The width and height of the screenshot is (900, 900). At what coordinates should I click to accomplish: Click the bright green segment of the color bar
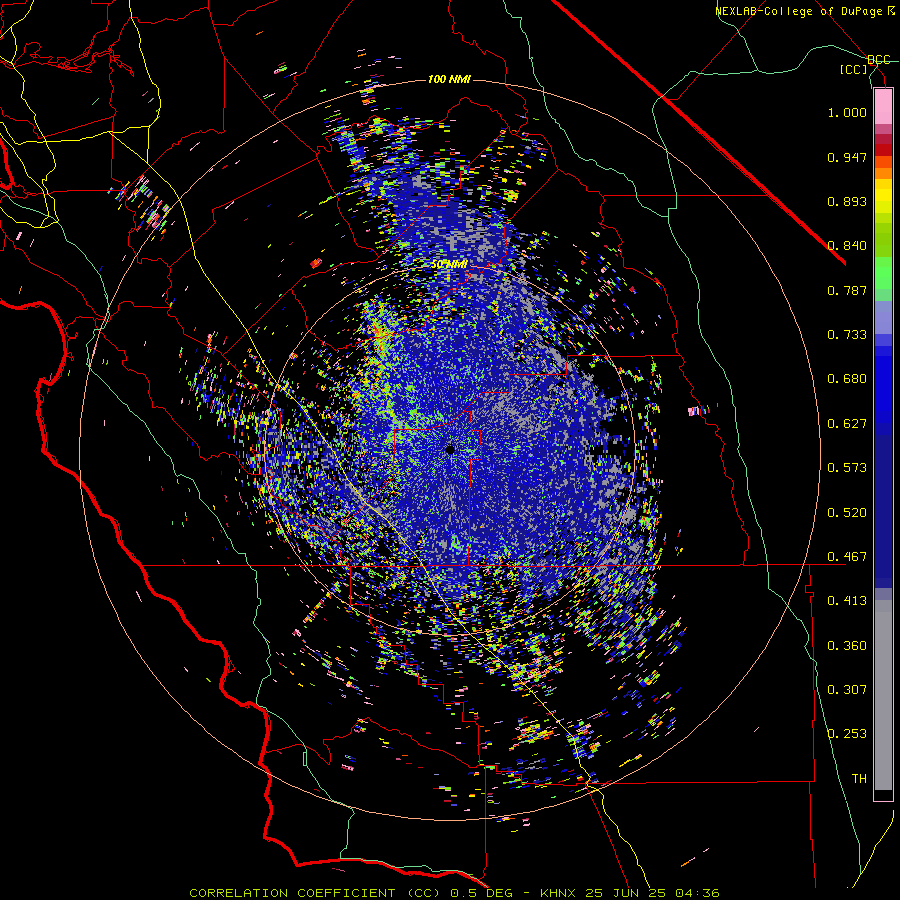(883, 273)
